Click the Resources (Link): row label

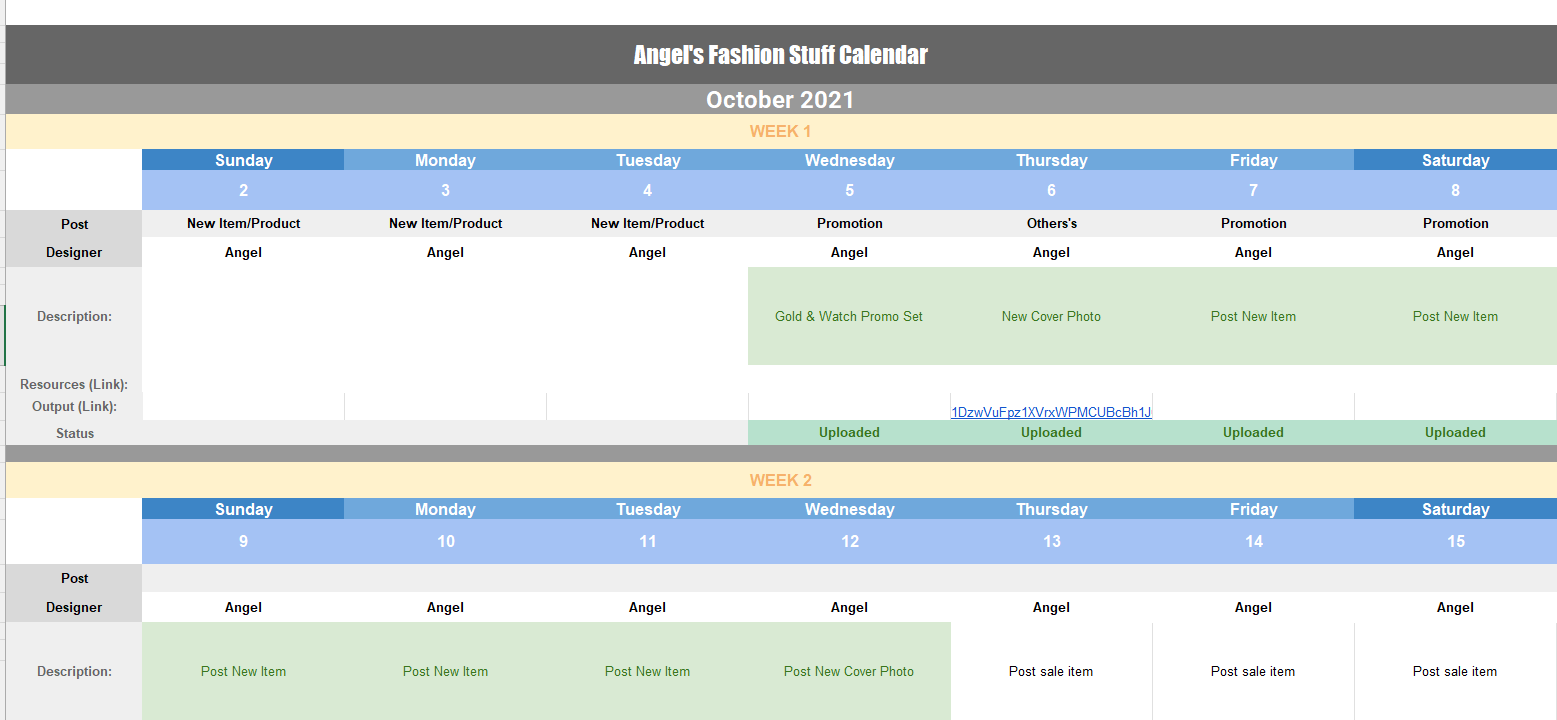click(x=74, y=384)
